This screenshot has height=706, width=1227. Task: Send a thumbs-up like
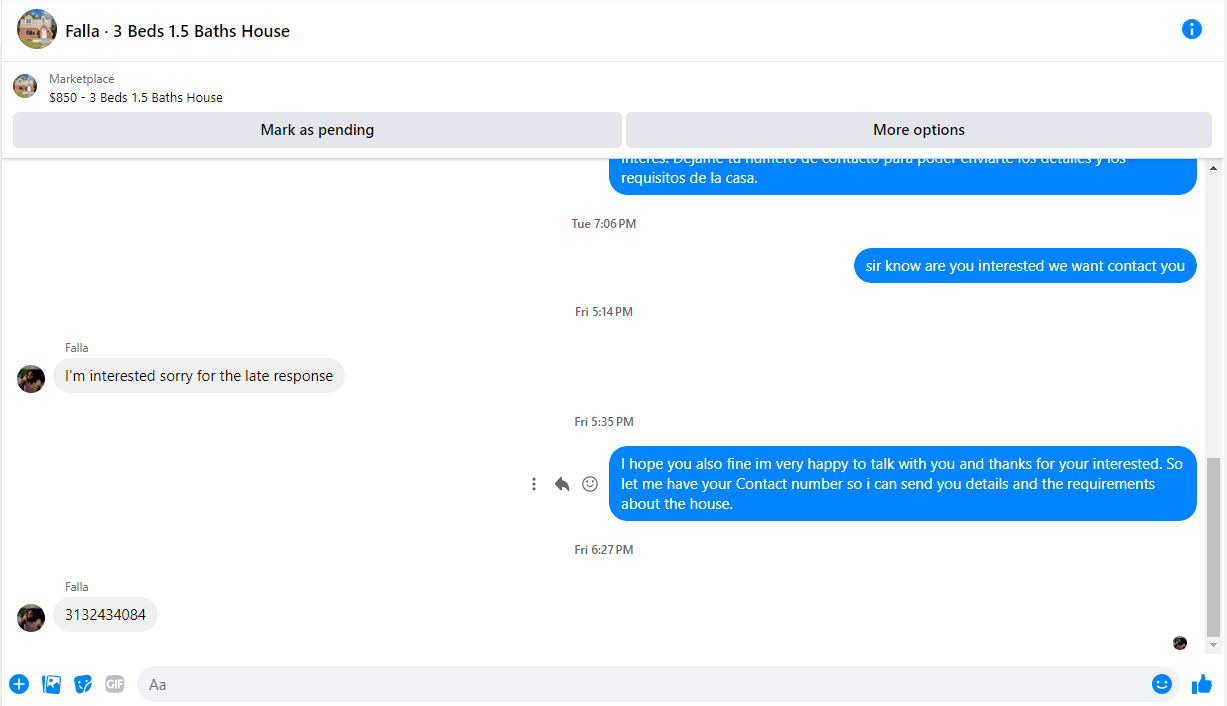point(1202,684)
